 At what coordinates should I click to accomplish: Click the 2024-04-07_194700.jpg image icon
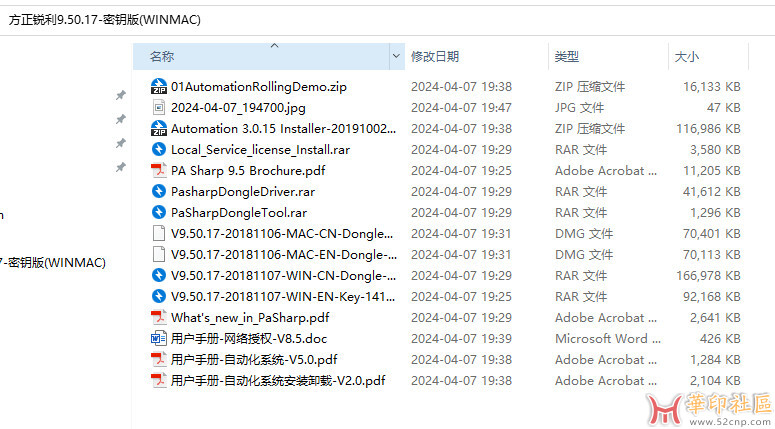tap(159, 107)
